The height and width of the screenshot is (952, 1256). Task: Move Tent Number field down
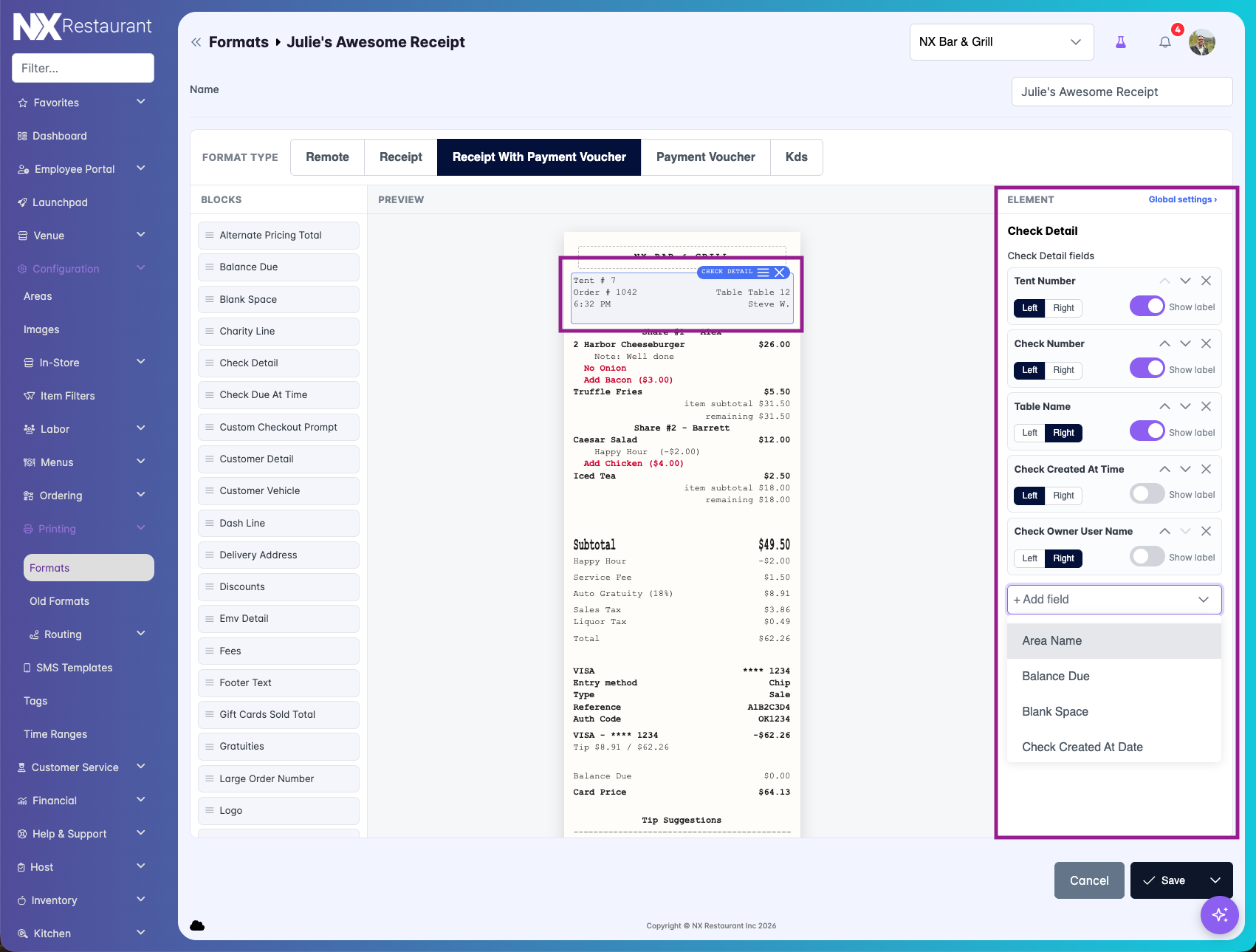point(1185,281)
